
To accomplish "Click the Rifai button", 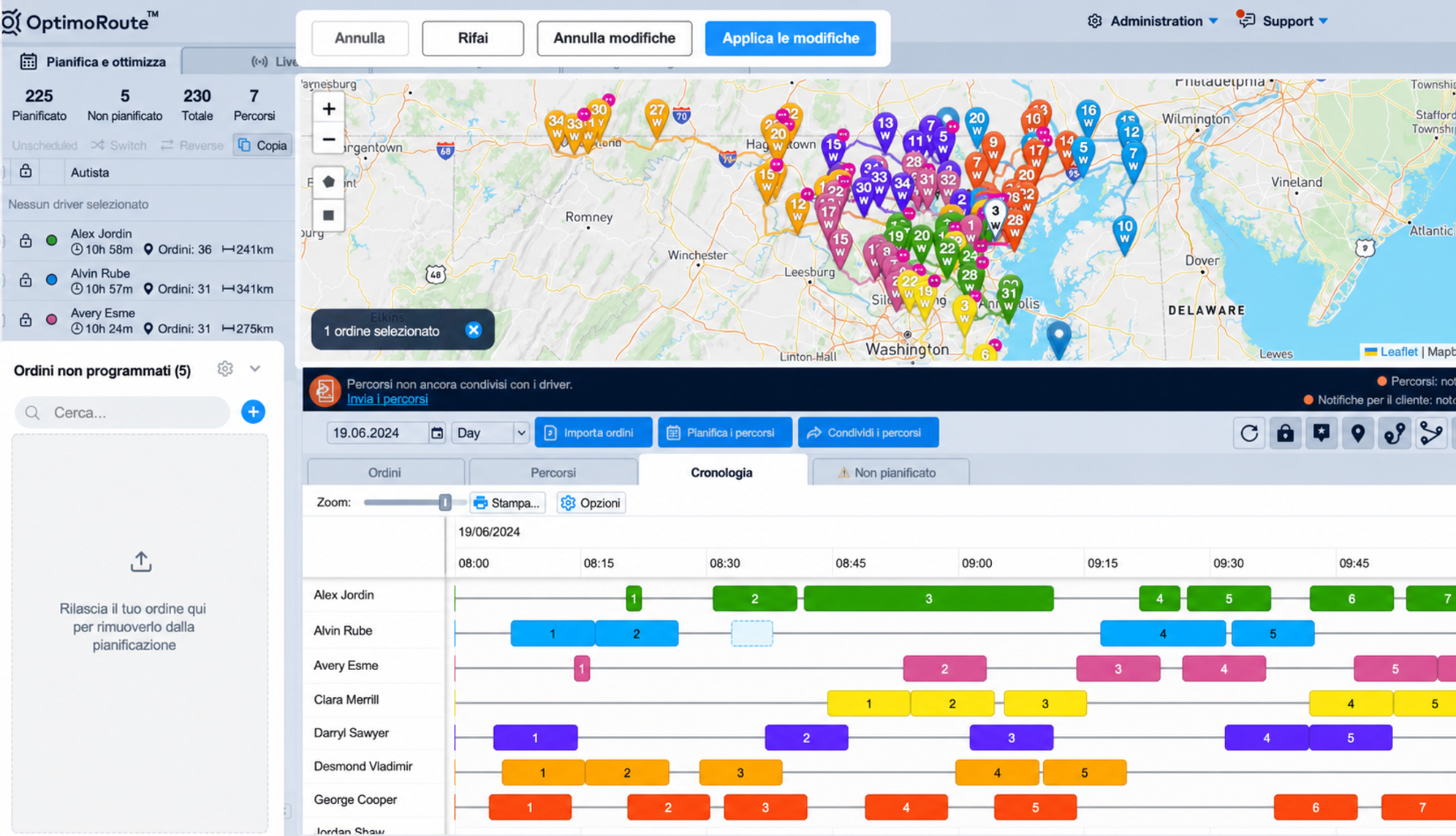I will coord(473,38).
